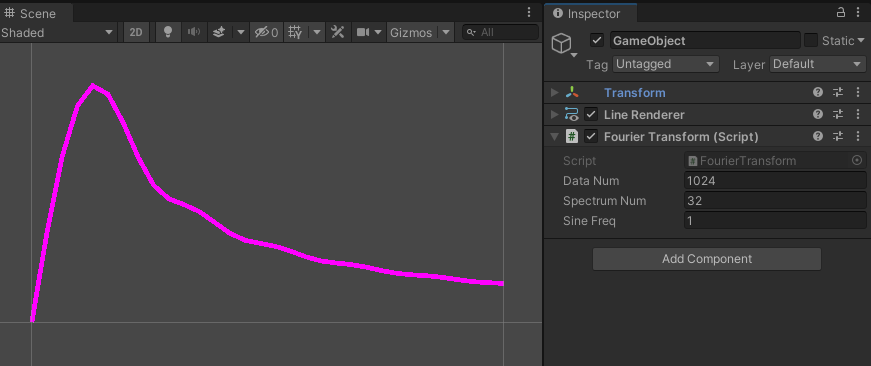This screenshot has height=366, width=871.
Task: Open Fourier Transform presets icon
Action: [838, 136]
